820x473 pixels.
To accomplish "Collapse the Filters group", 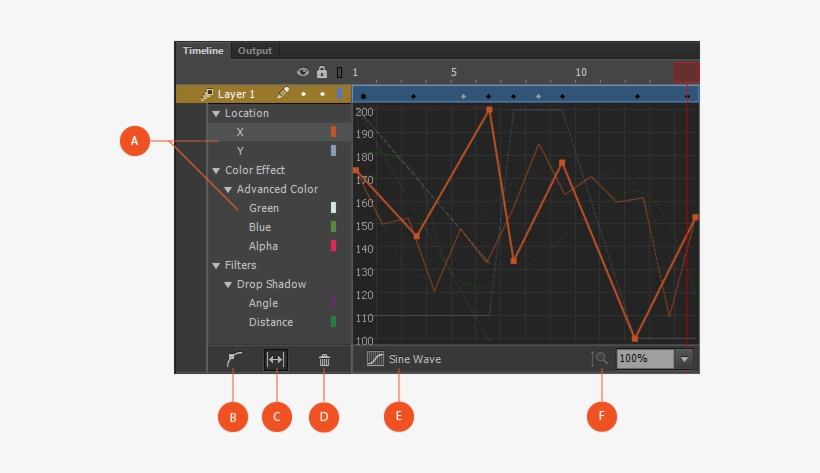I will click(x=215, y=266).
